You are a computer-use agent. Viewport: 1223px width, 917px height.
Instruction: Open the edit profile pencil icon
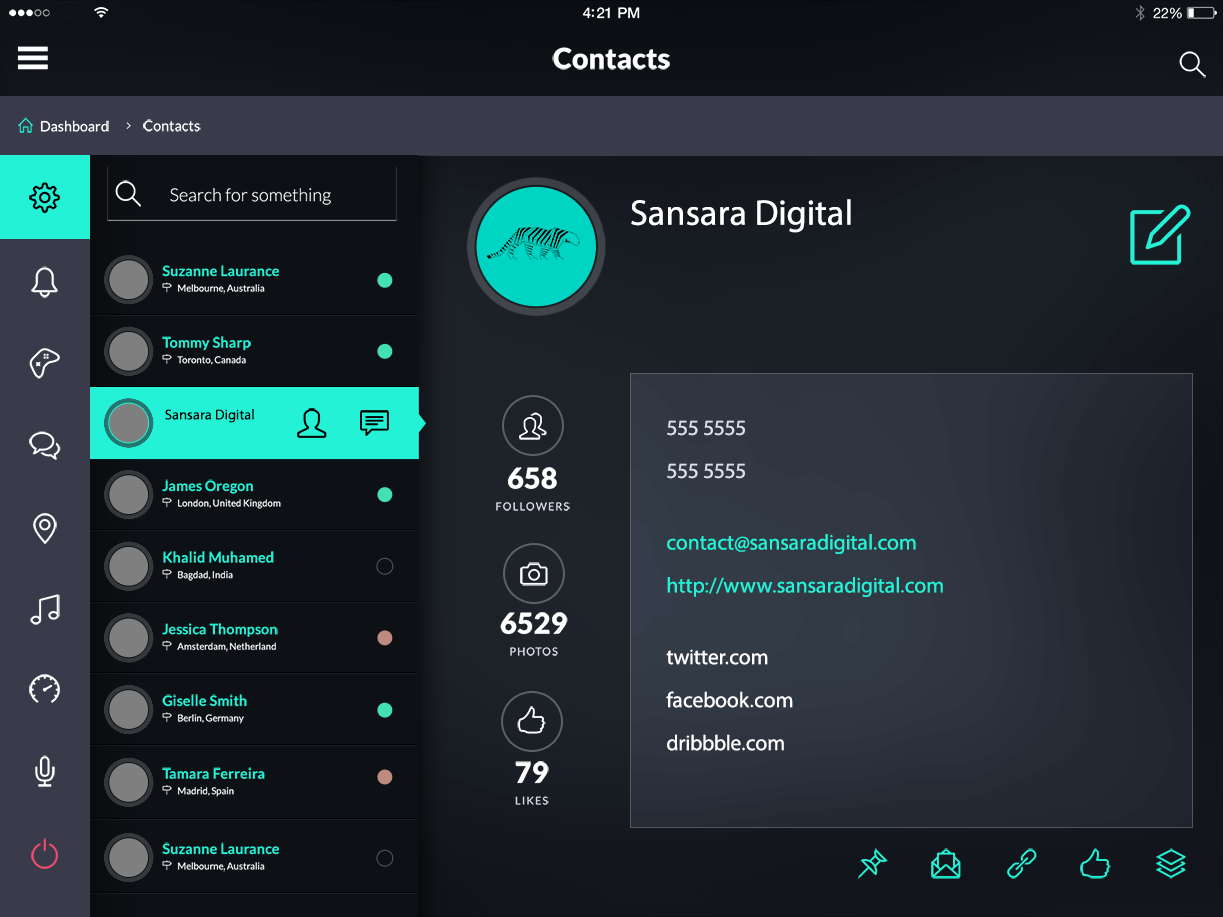click(x=1160, y=235)
